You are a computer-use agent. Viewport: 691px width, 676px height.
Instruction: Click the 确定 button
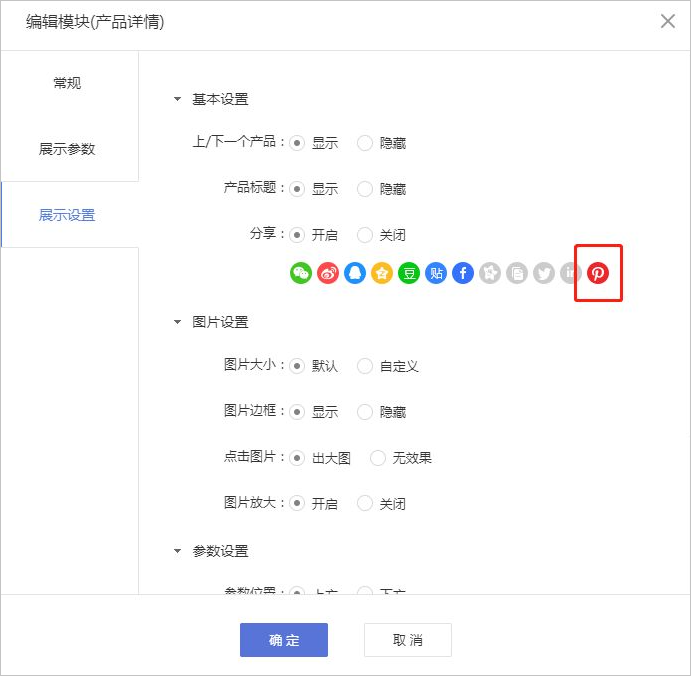(284, 639)
